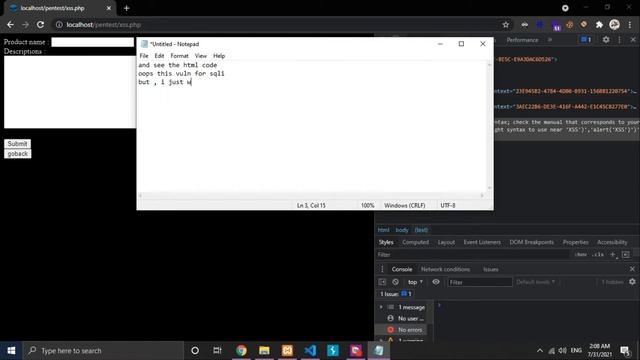This screenshot has height=360, width=640.
Task: Select the Computed tab
Action: (x=415, y=242)
